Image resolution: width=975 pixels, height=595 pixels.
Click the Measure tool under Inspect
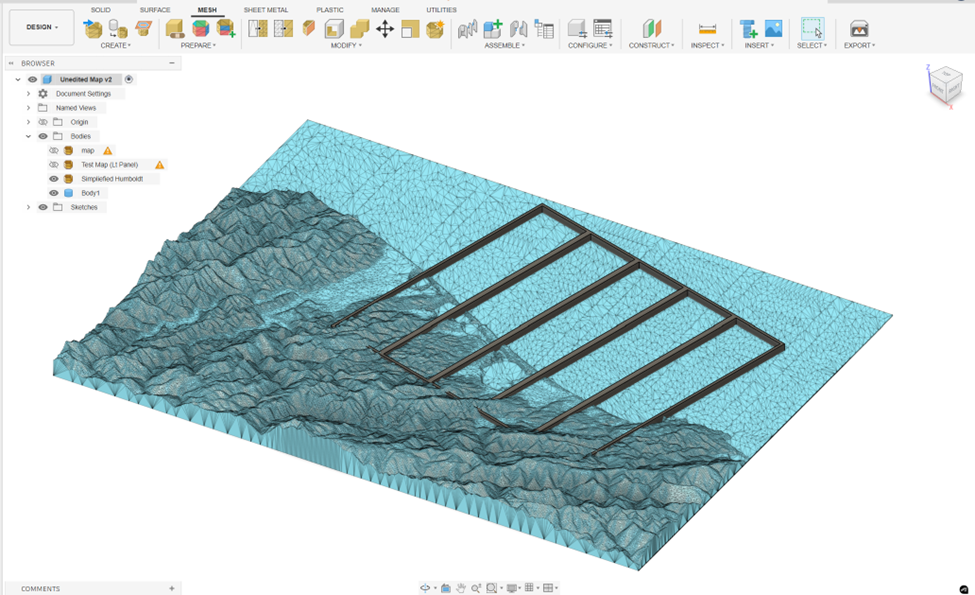coord(707,29)
